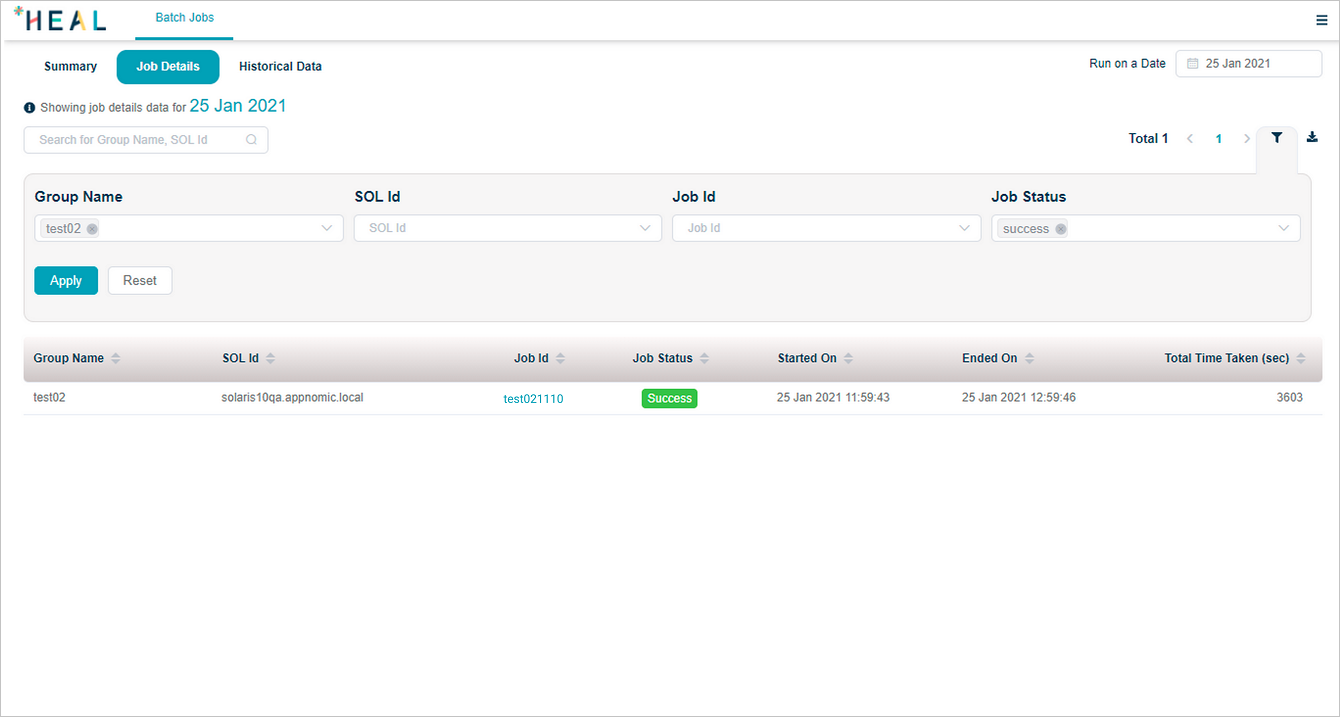Go to next page arrow
The height and width of the screenshot is (717, 1340).
1246,139
